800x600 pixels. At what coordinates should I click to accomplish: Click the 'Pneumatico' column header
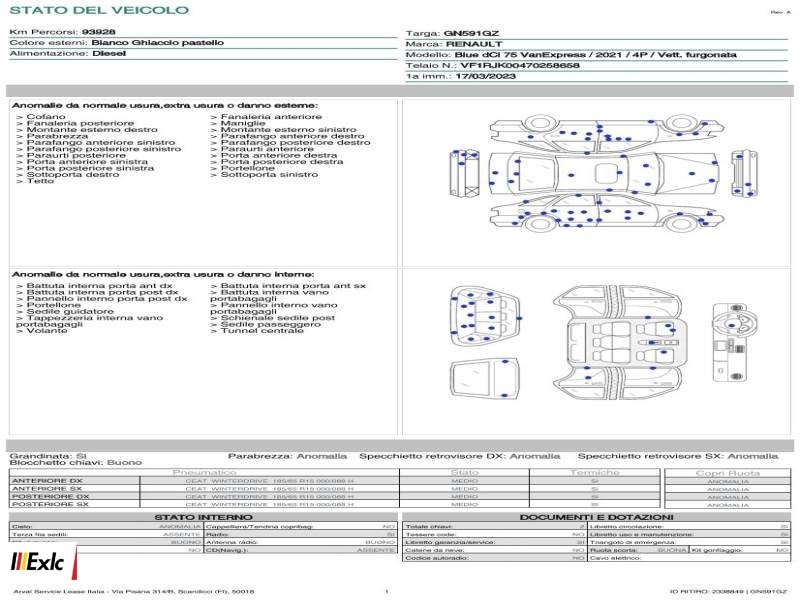[204, 472]
